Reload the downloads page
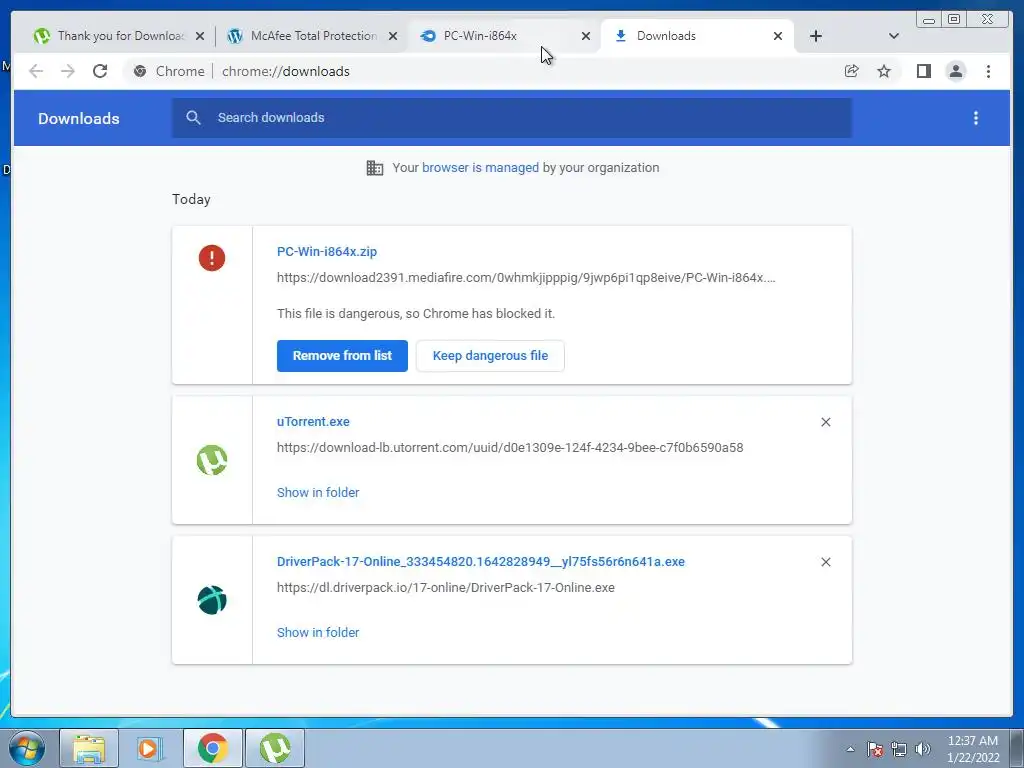Image resolution: width=1024 pixels, height=768 pixels. pyautogui.click(x=100, y=71)
